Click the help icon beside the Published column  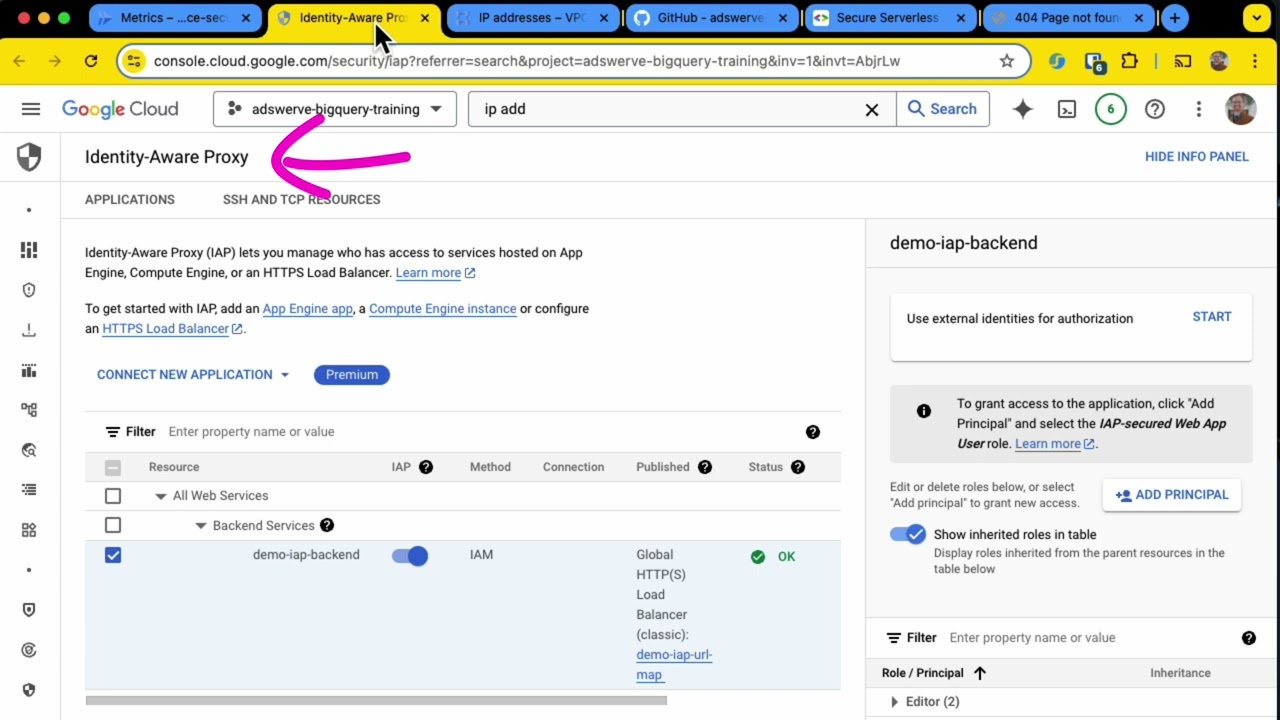click(705, 467)
